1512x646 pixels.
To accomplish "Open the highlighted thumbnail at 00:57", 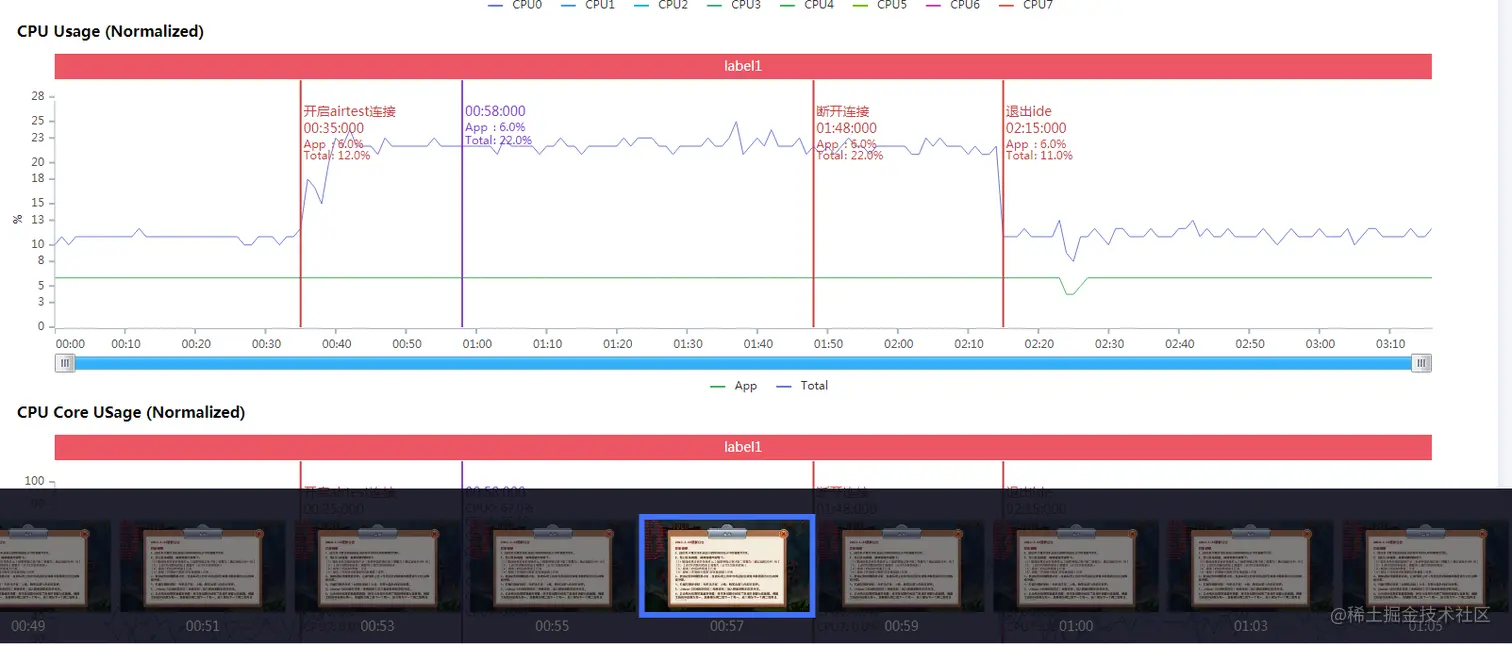I will click(727, 566).
